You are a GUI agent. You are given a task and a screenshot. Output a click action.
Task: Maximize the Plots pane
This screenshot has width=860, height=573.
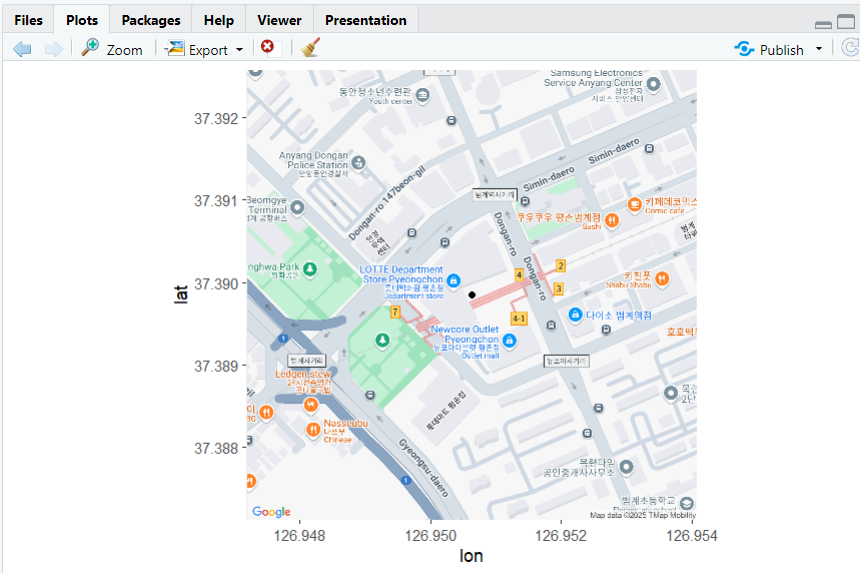(x=846, y=22)
